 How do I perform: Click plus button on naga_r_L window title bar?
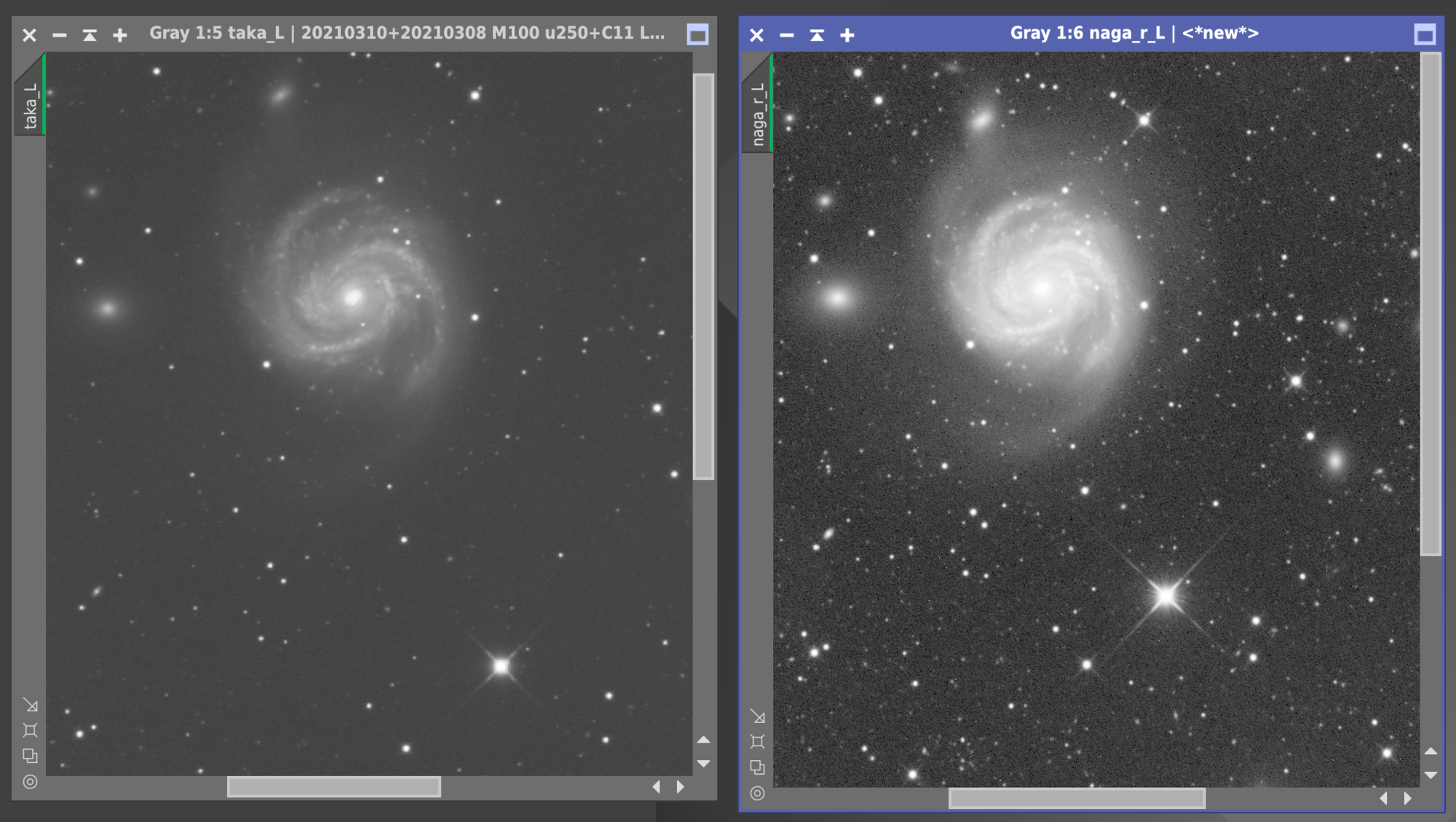pyautogui.click(x=847, y=35)
